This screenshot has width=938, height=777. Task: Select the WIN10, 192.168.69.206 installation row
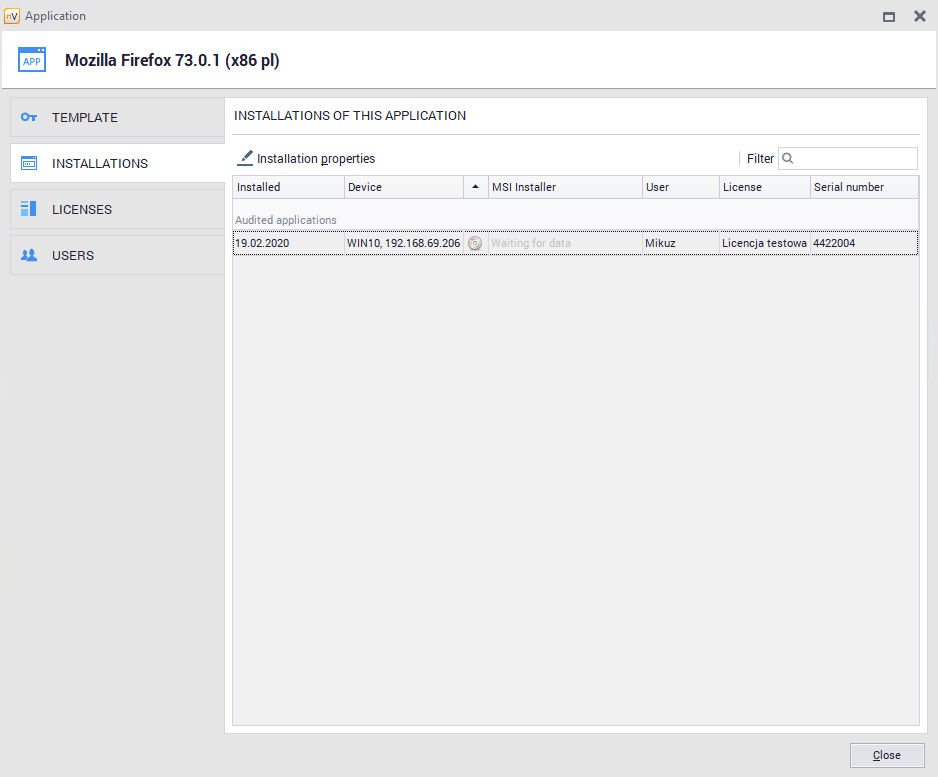click(x=403, y=243)
